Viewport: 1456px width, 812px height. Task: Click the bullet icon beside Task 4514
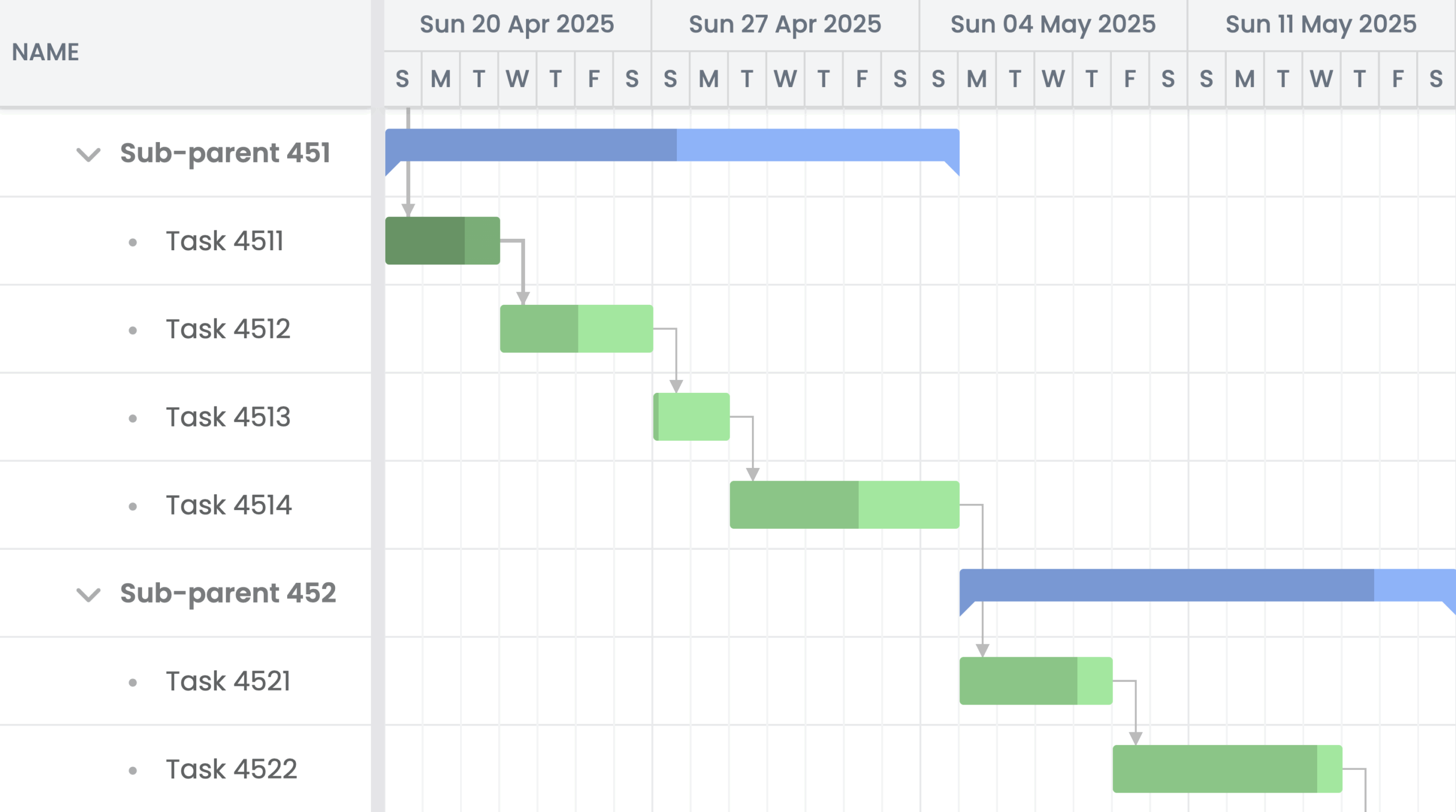(x=134, y=505)
